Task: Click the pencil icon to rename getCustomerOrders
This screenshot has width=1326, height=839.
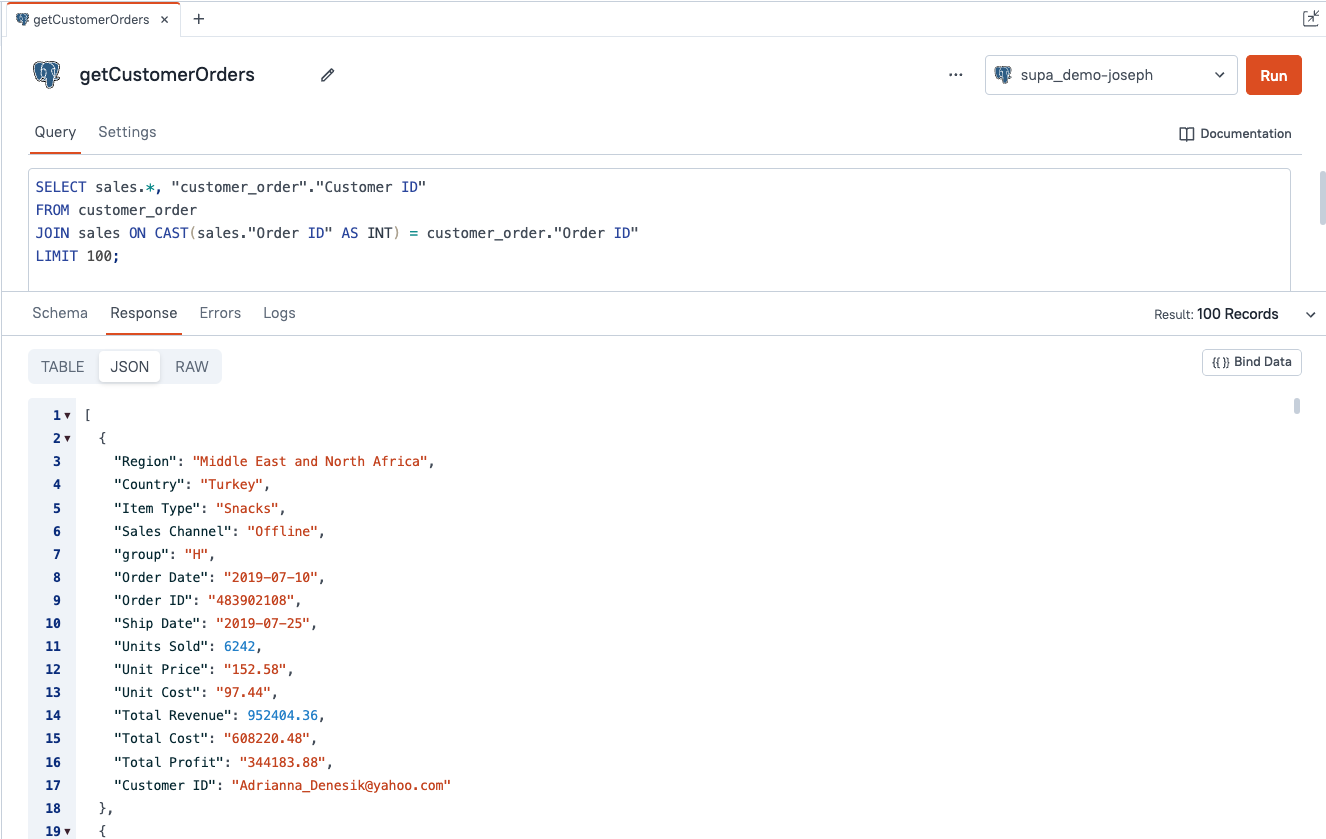Action: point(327,75)
